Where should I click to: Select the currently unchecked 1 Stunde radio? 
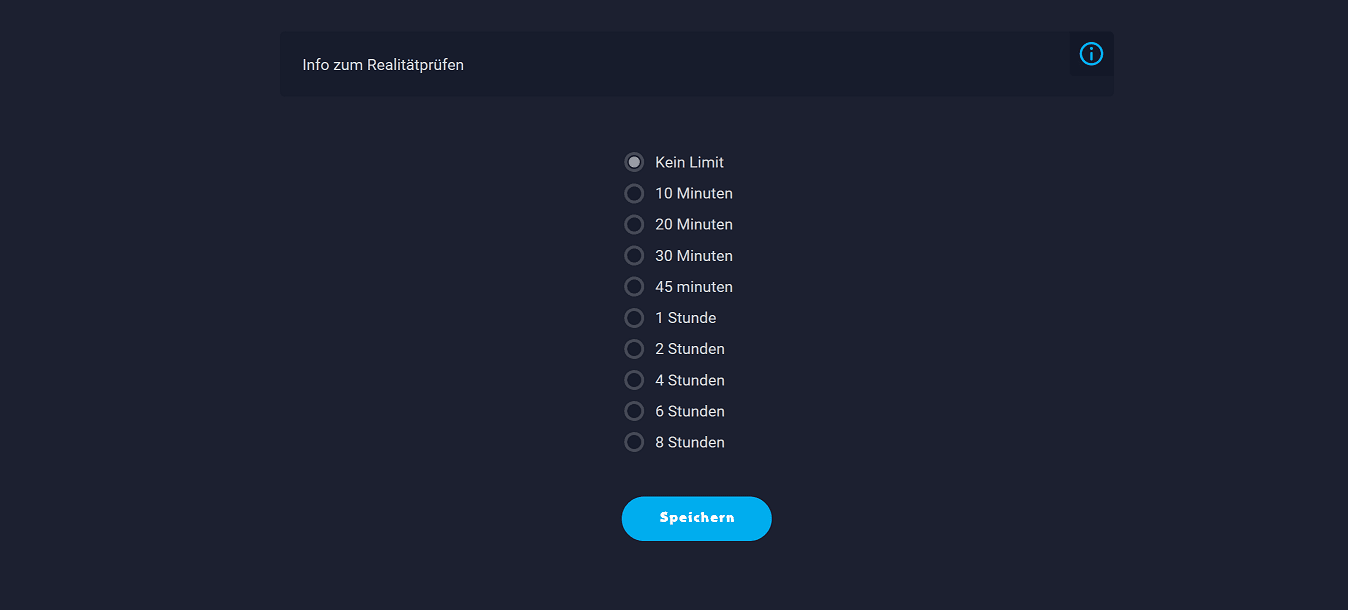coord(634,318)
